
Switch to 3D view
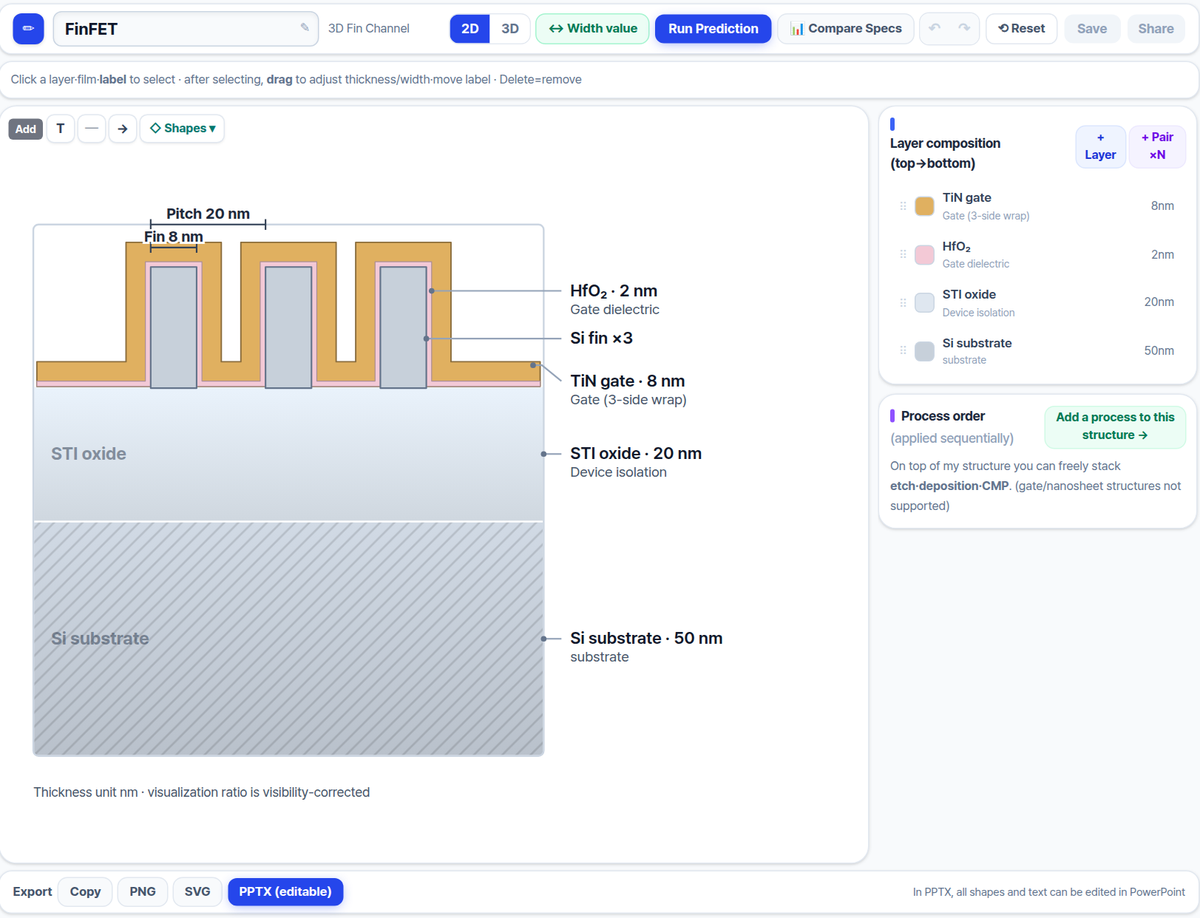(510, 28)
